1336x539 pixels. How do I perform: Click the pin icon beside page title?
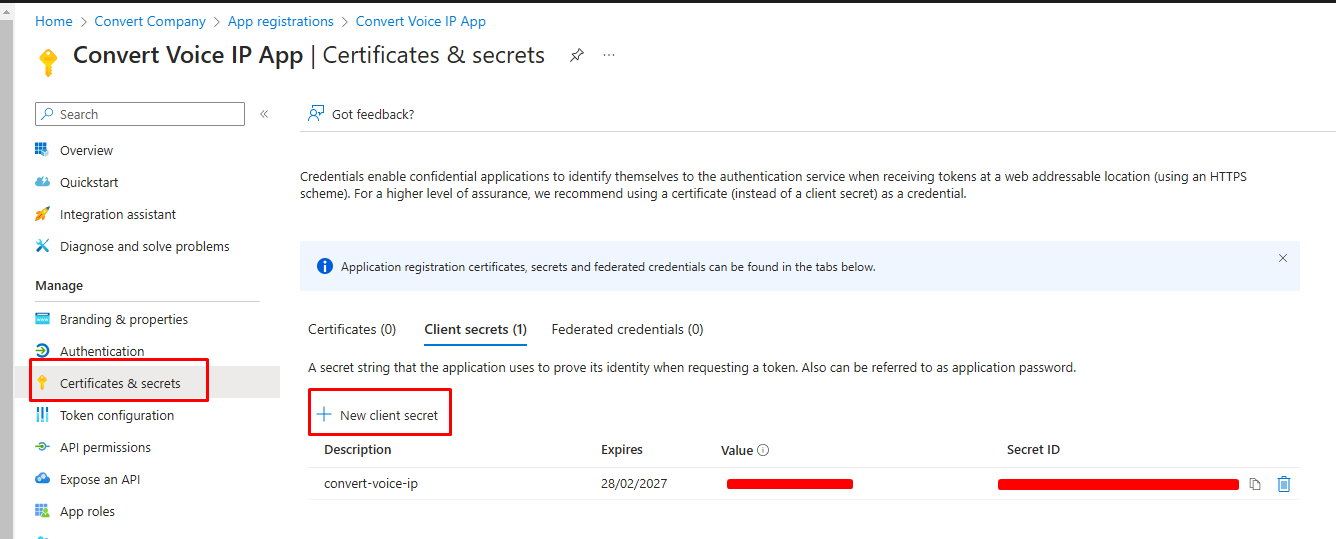pyautogui.click(x=577, y=56)
